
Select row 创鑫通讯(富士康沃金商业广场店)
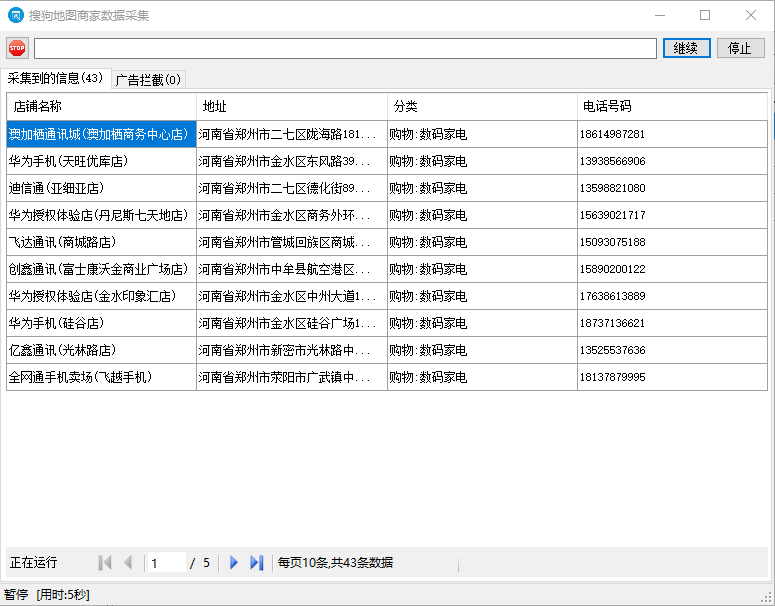387,269
